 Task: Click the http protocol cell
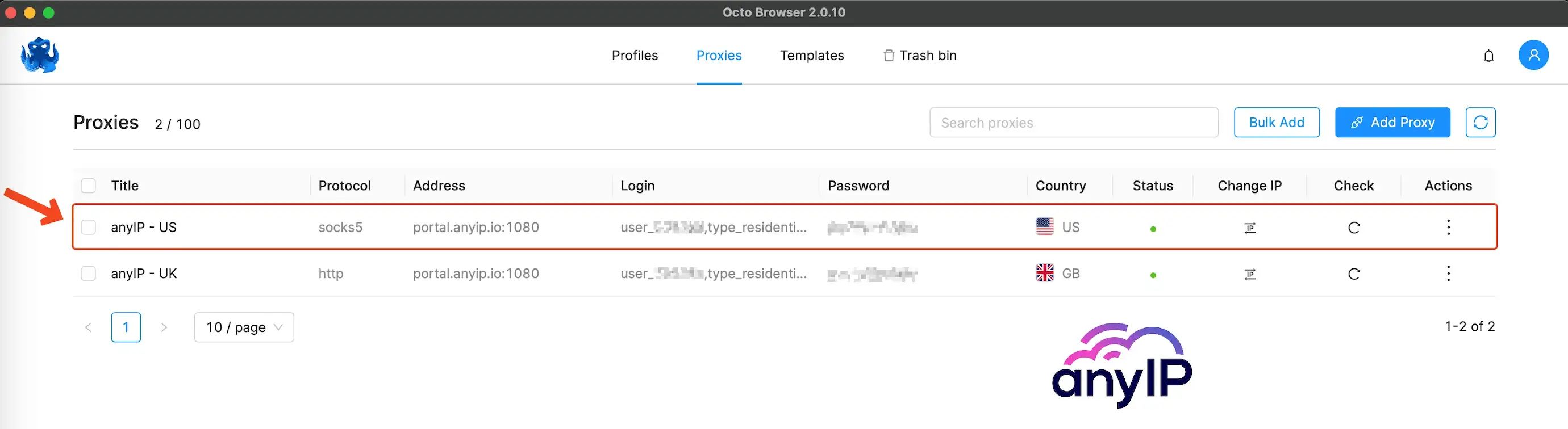click(331, 274)
